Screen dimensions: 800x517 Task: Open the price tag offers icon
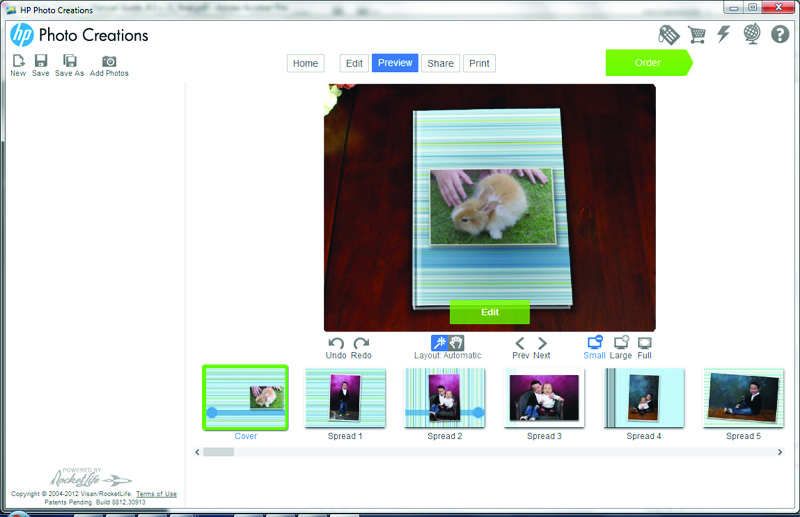click(668, 35)
